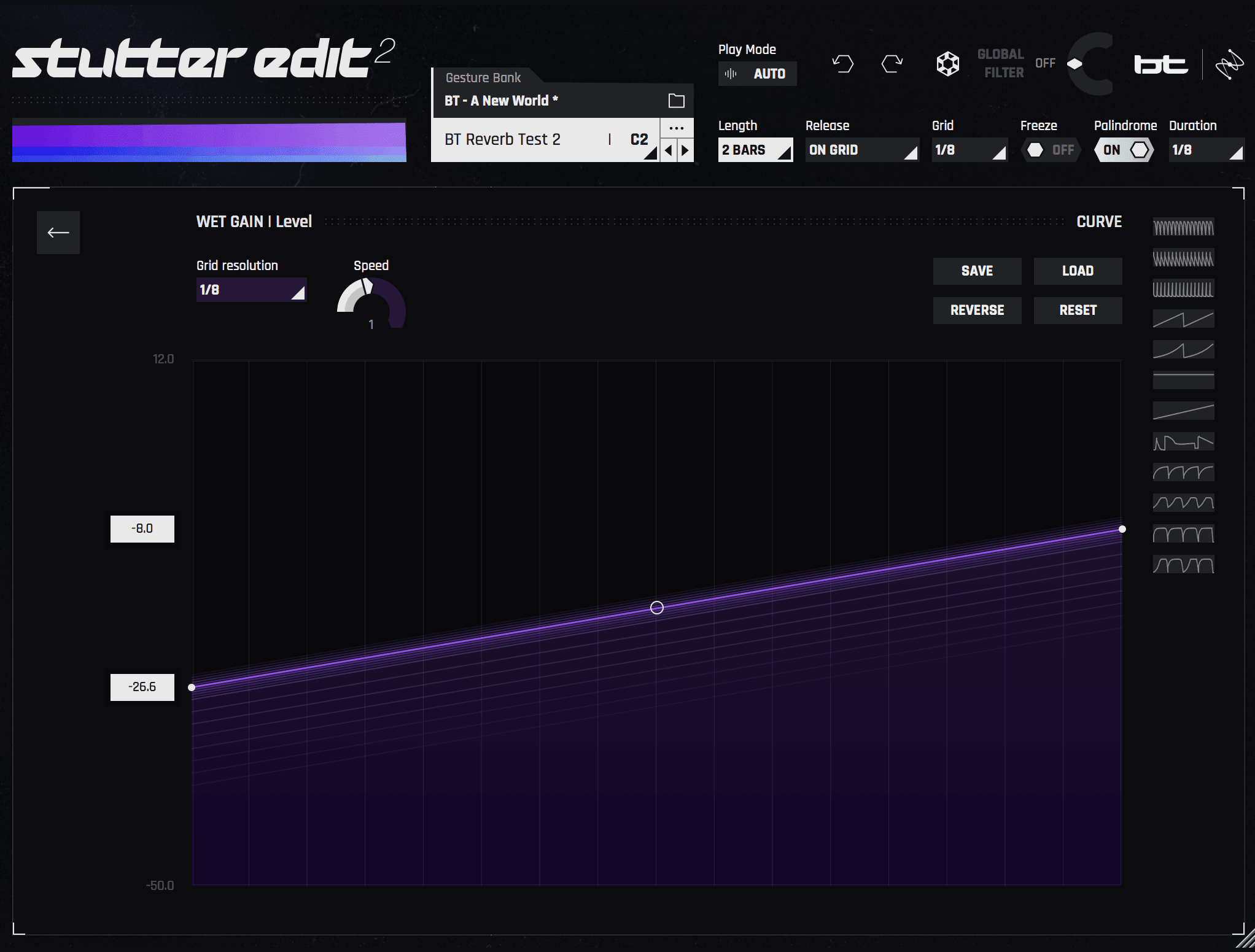Click the back arrow button
1255x952 pixels.
click(58, 233)
